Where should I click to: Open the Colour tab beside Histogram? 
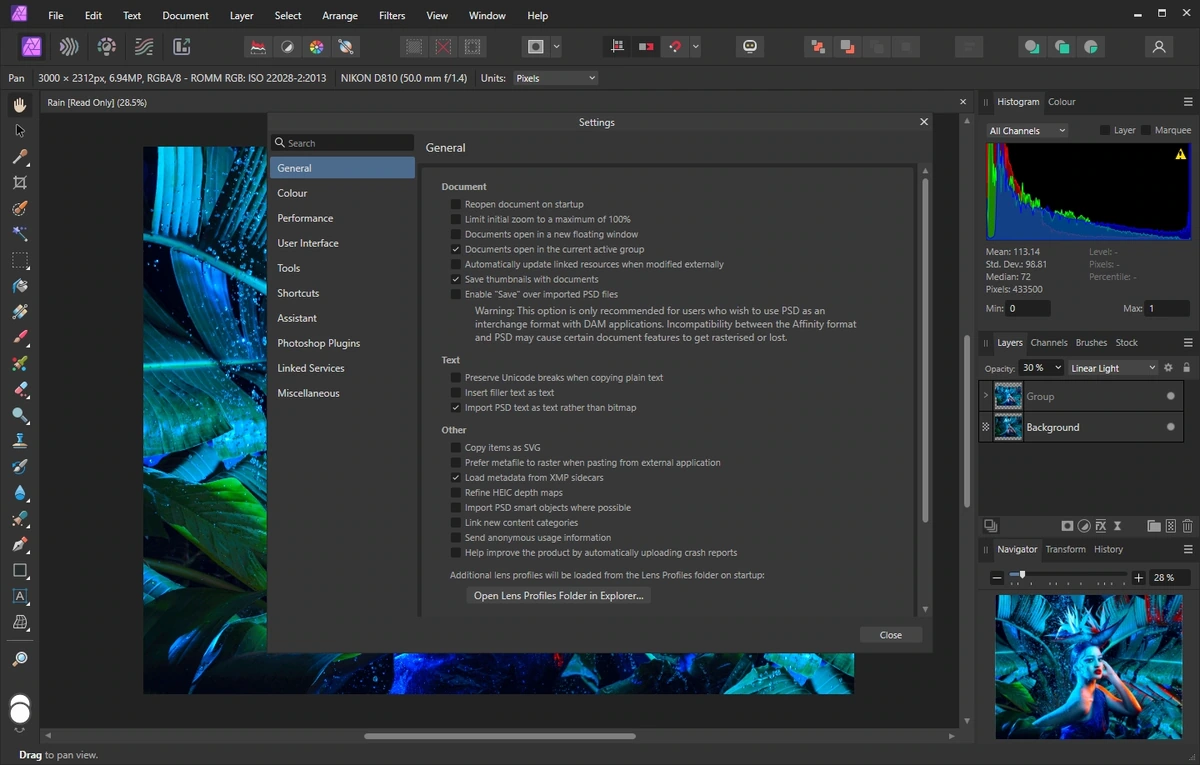(1061, 101)
